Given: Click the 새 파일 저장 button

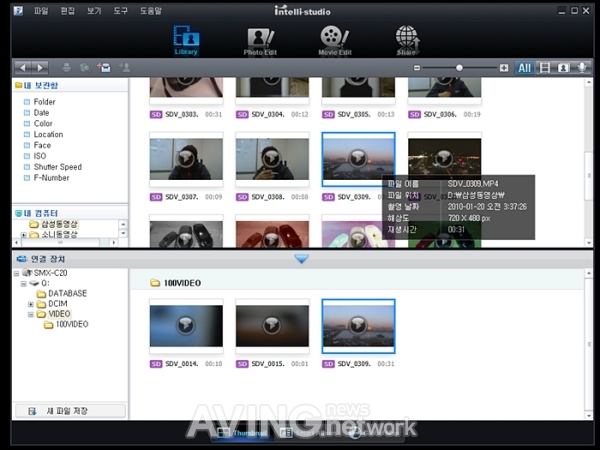Looking at the screenshot, I should pyautogui.click(x=70, y=411).
